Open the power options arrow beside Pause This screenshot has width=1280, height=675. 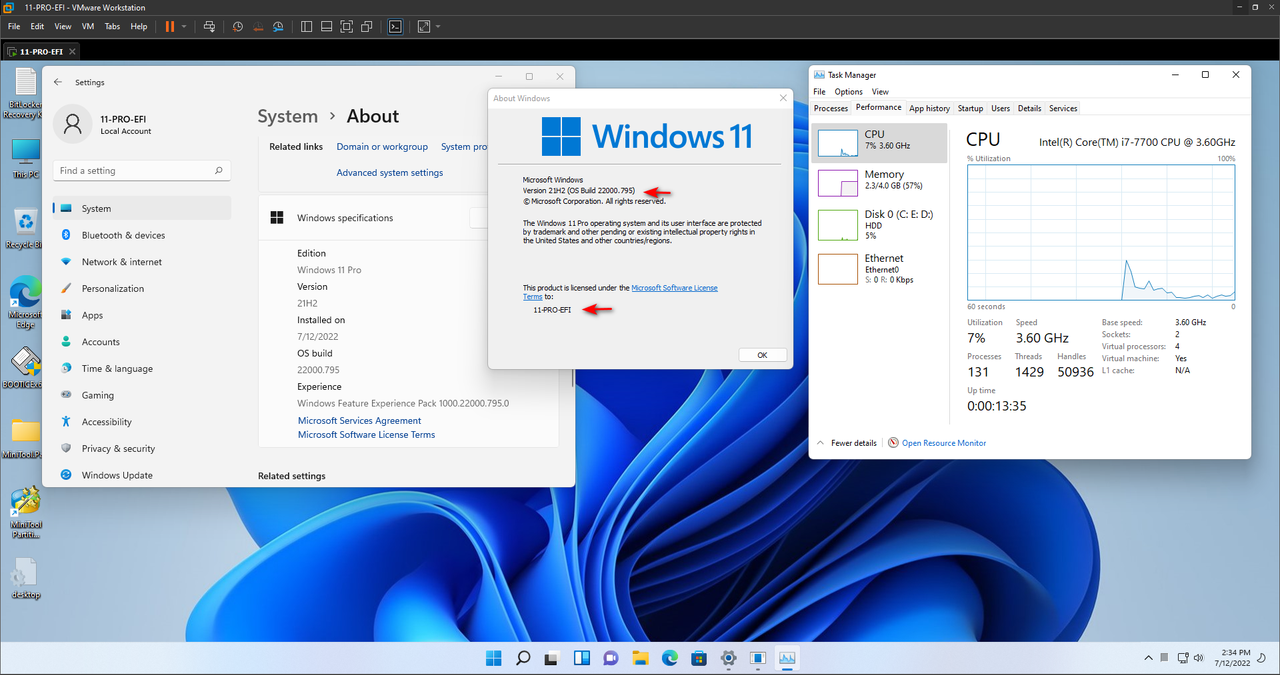tap(184, 26)
